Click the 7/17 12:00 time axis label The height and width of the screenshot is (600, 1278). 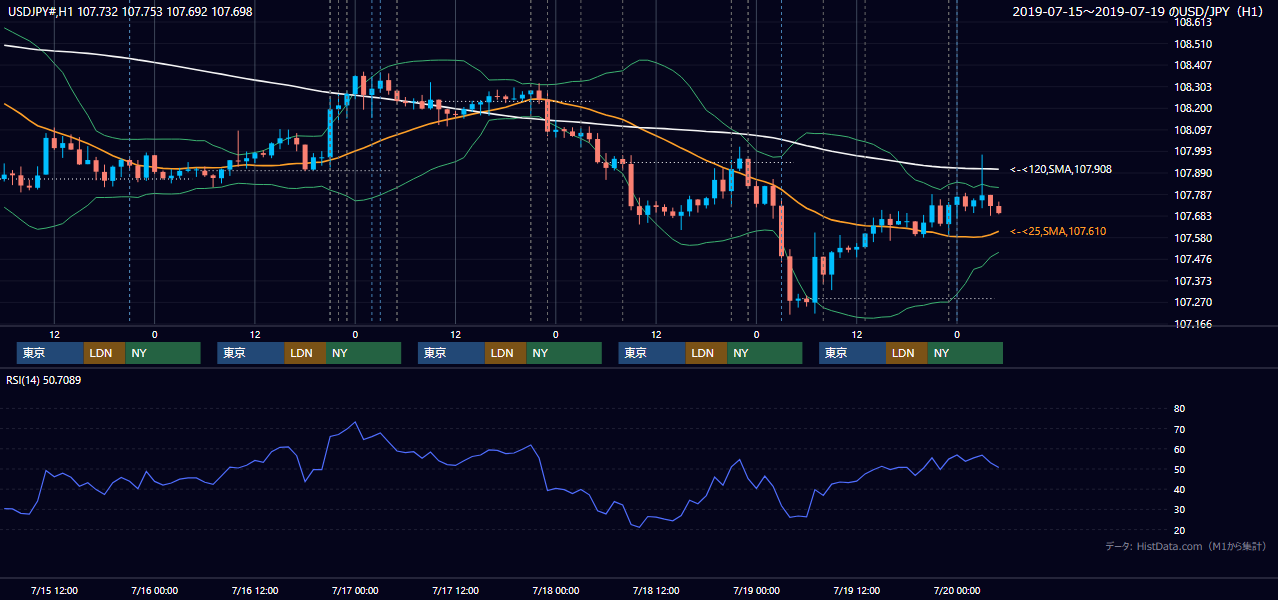point(455,591)
